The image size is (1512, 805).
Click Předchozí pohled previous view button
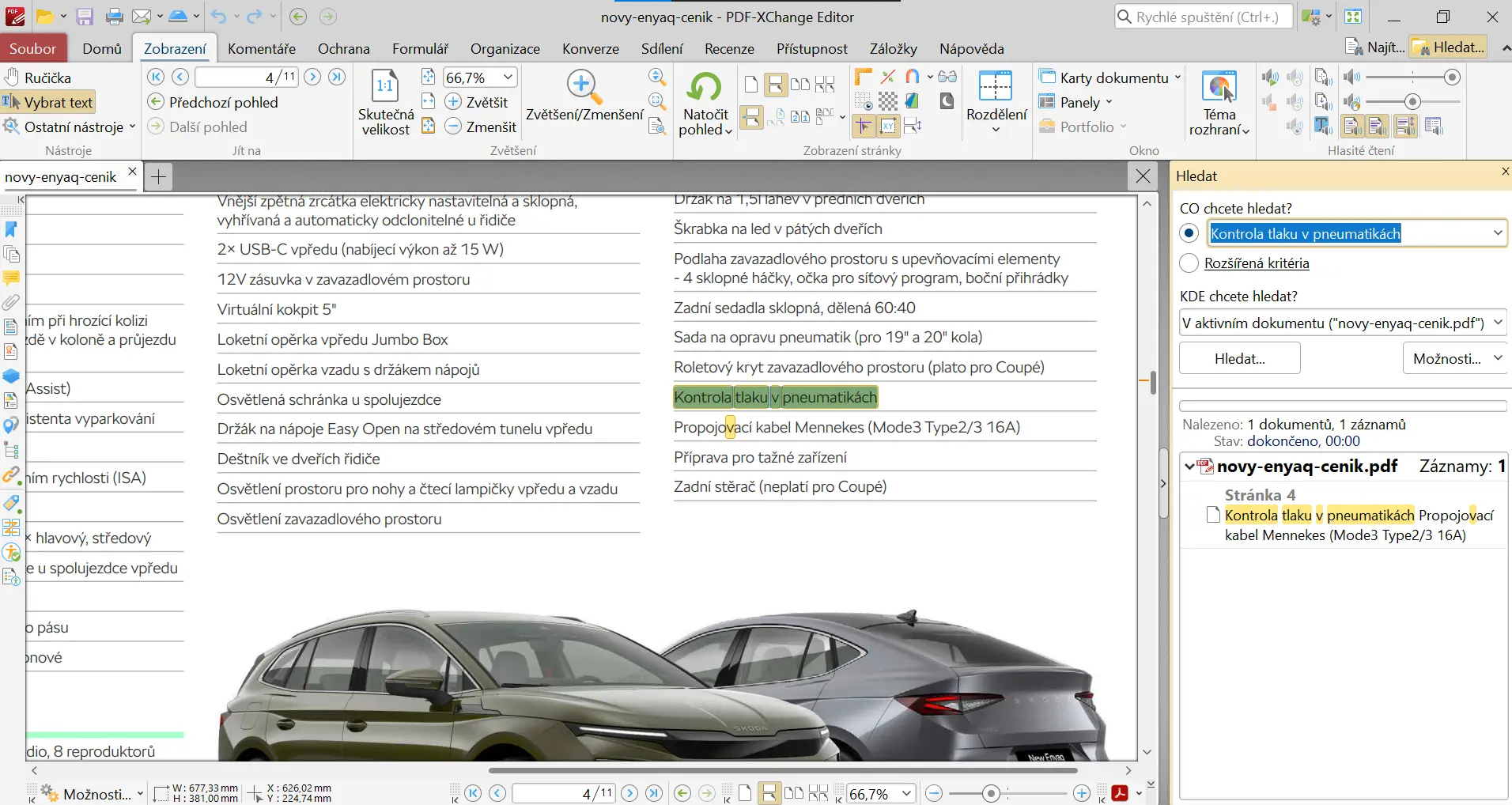(214, 102)
